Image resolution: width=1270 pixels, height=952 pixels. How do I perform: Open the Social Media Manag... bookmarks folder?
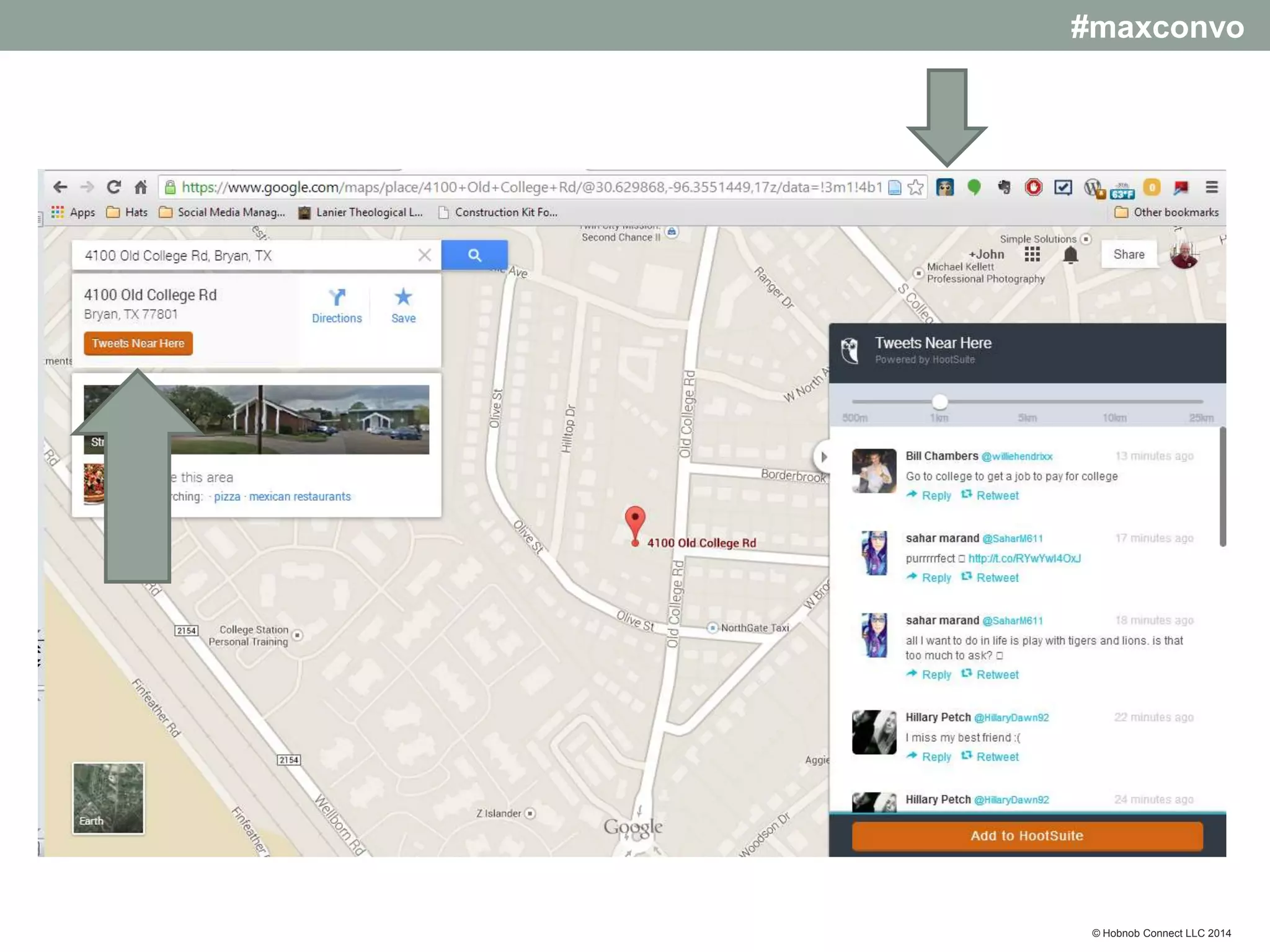point(222,212)
